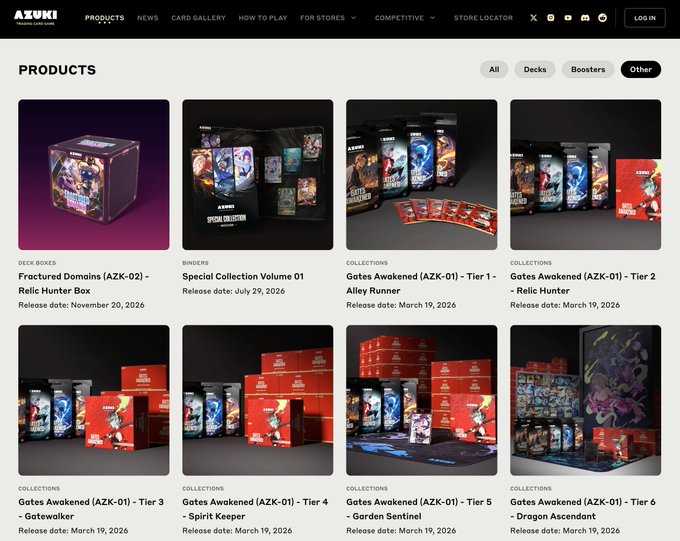Click Special Collection Volume 01 title
The height and width of the screenshot is (541, 680).
pyautogui.click(x=243, y=276)
